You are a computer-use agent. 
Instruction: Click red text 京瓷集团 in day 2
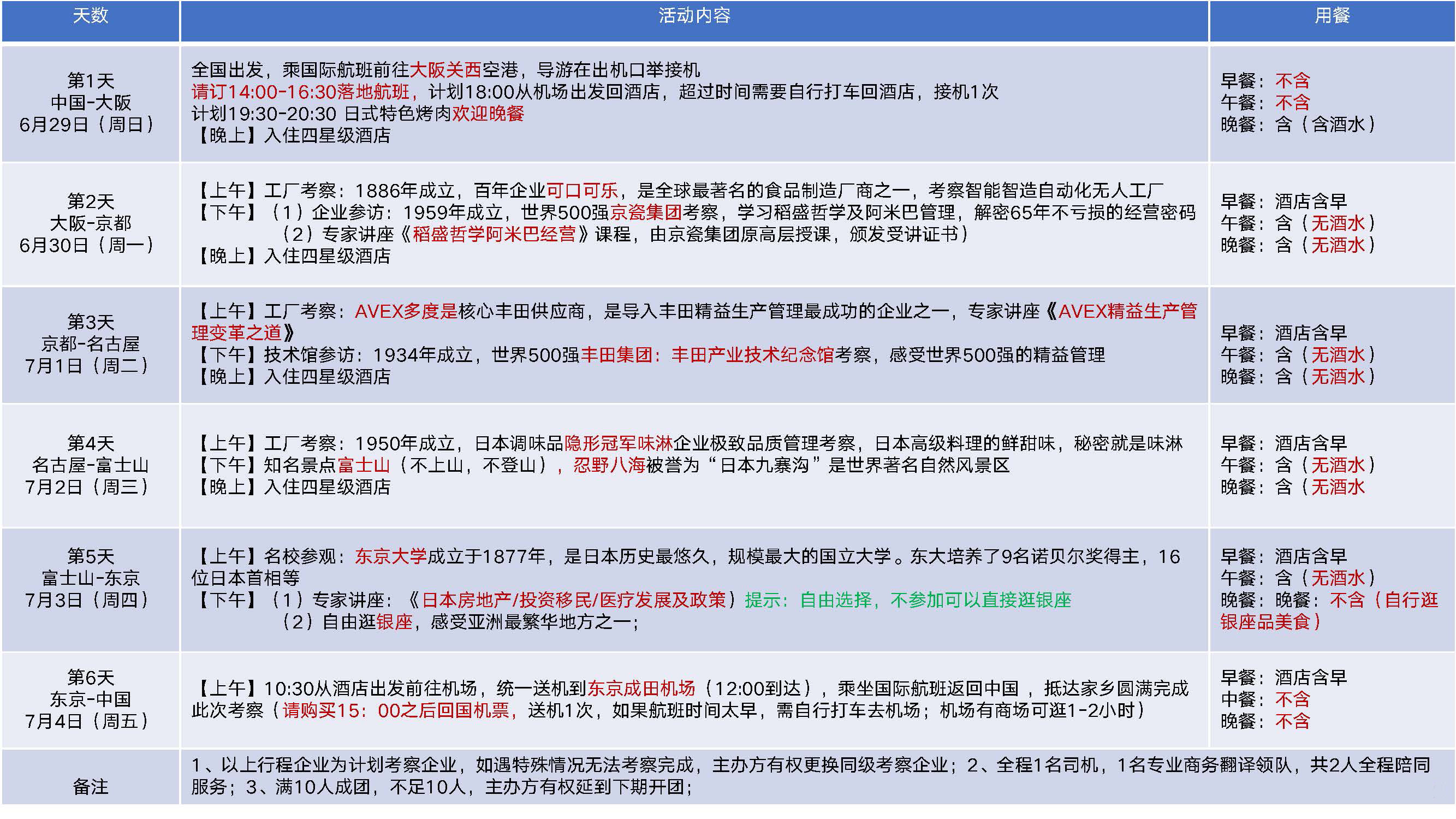point(645,212)
